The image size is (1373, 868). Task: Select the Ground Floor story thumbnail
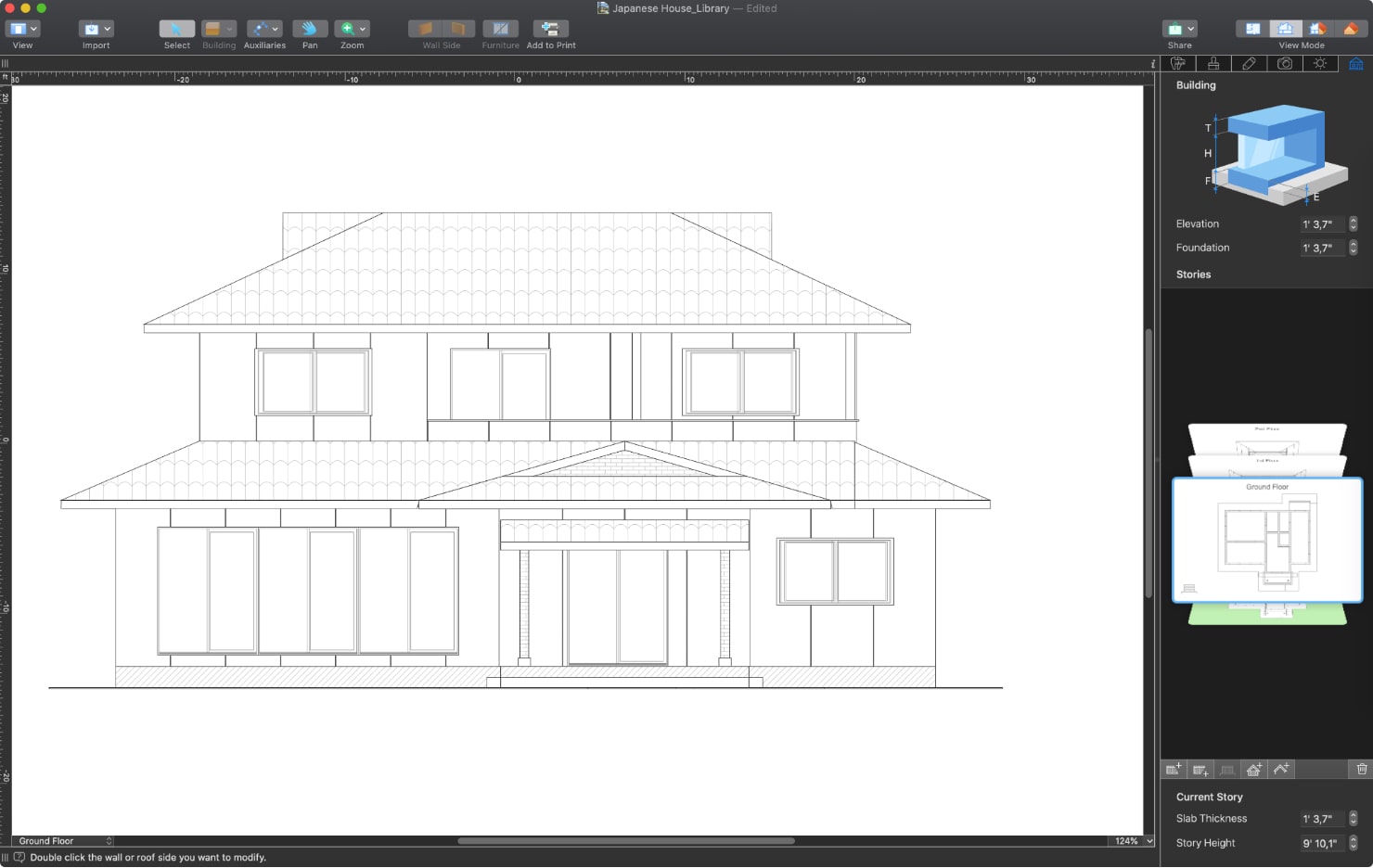point(1267,540)
